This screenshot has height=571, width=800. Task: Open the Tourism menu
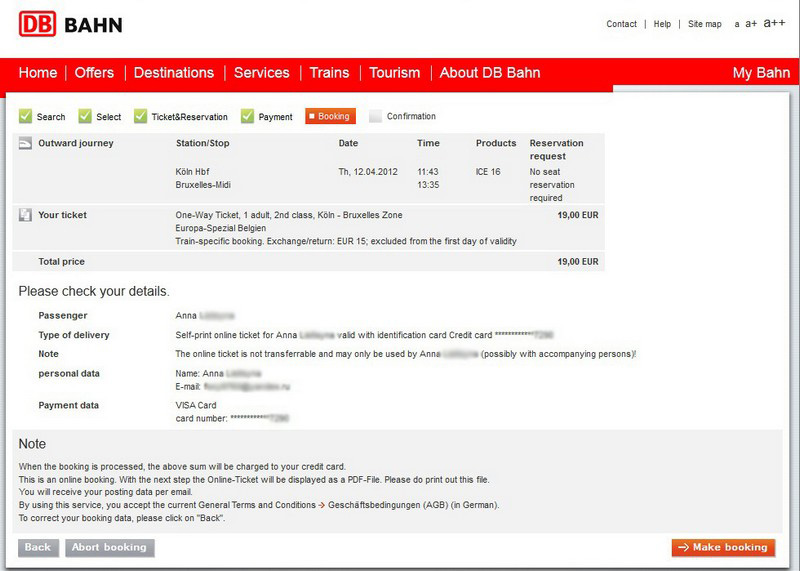pyautogui.click(x=395, y=72)
